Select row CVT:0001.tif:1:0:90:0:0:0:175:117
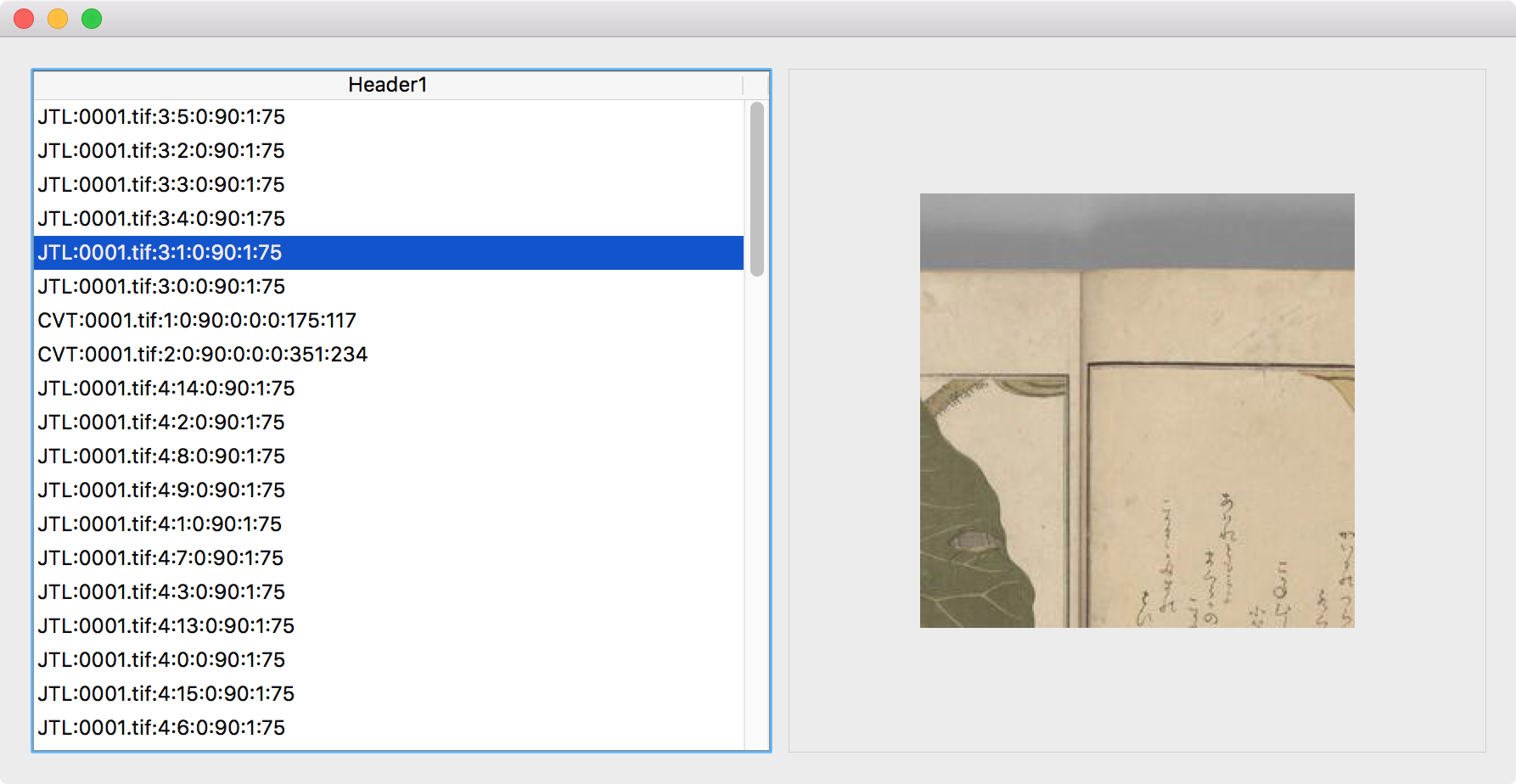Viewport: 1516px width, 784px height. click(389, 321)
